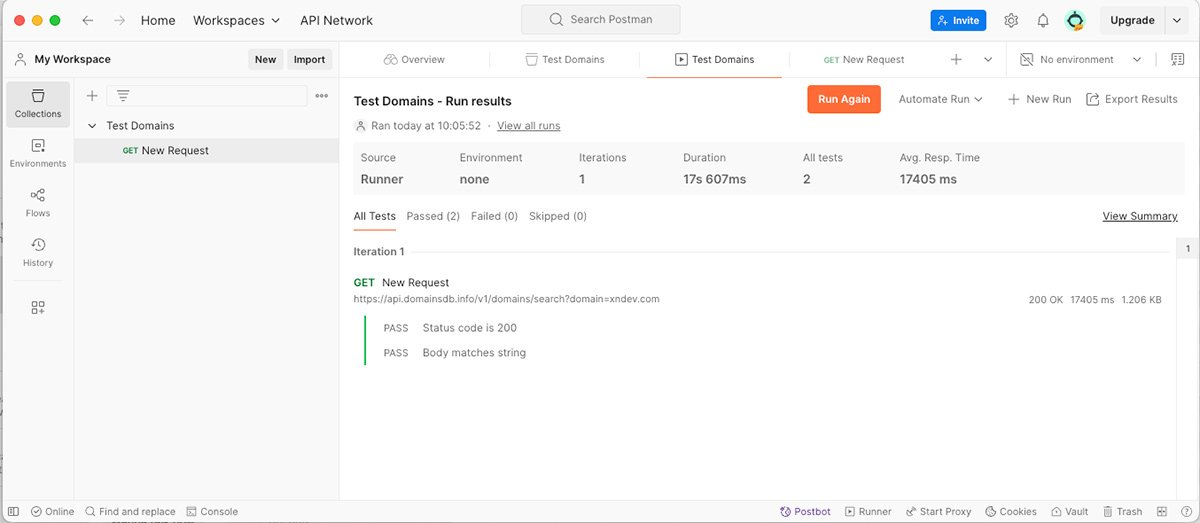The height and width of the screenshot is (523, 1200).
Task: Click the plus icon to create collection
Action: tap(92, 96)
